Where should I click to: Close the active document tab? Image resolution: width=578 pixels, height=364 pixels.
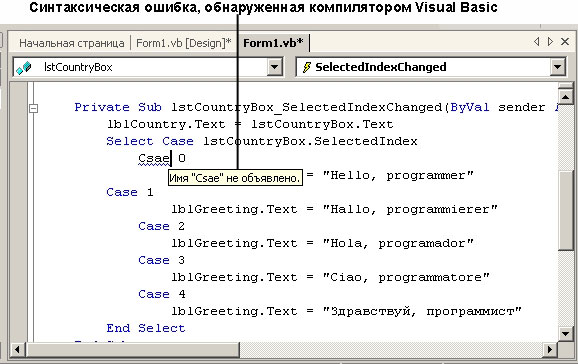coord(565,42)
